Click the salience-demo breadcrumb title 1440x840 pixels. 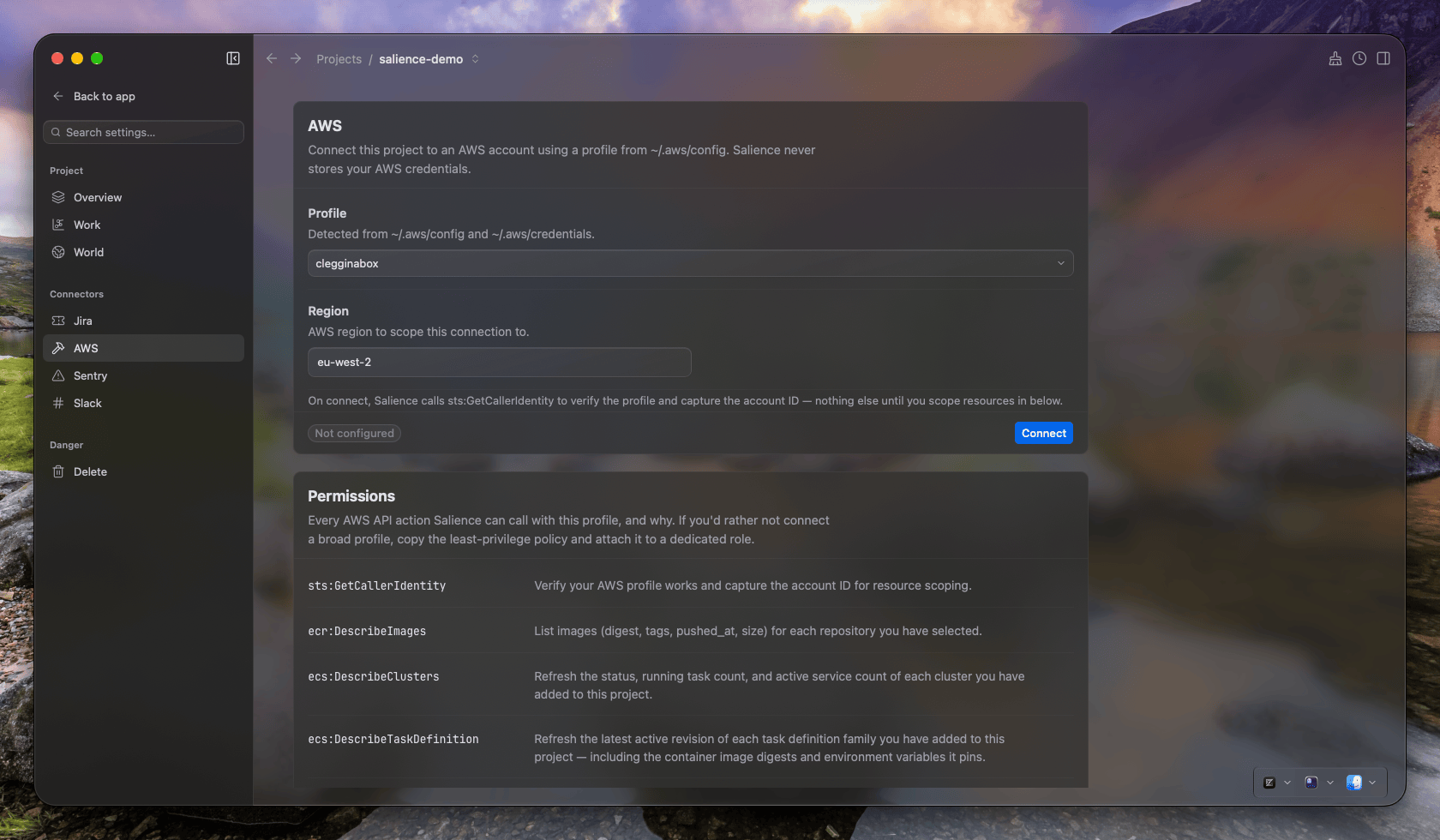[x=421, y=59]
